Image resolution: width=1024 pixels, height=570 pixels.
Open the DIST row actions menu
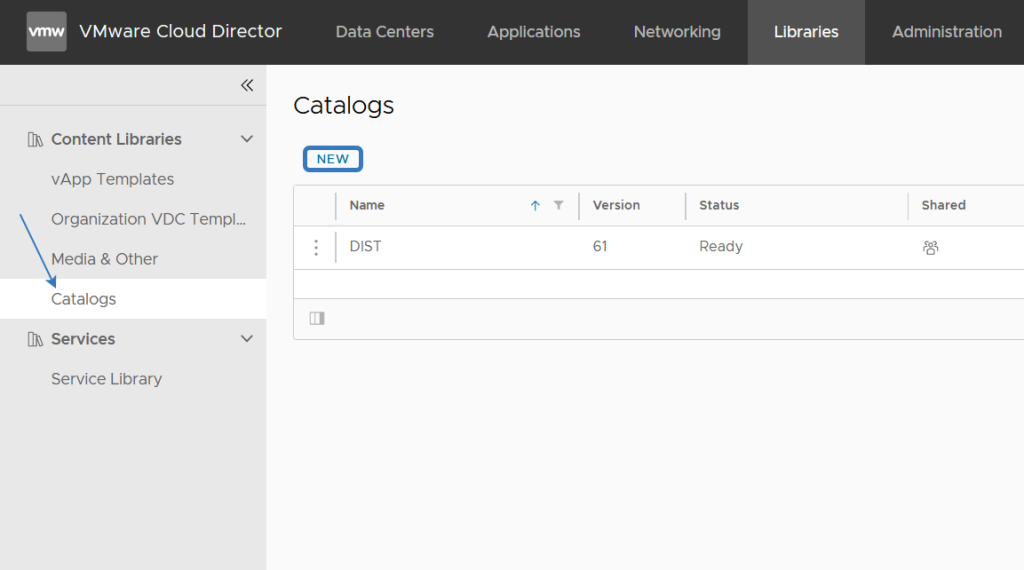316,247
